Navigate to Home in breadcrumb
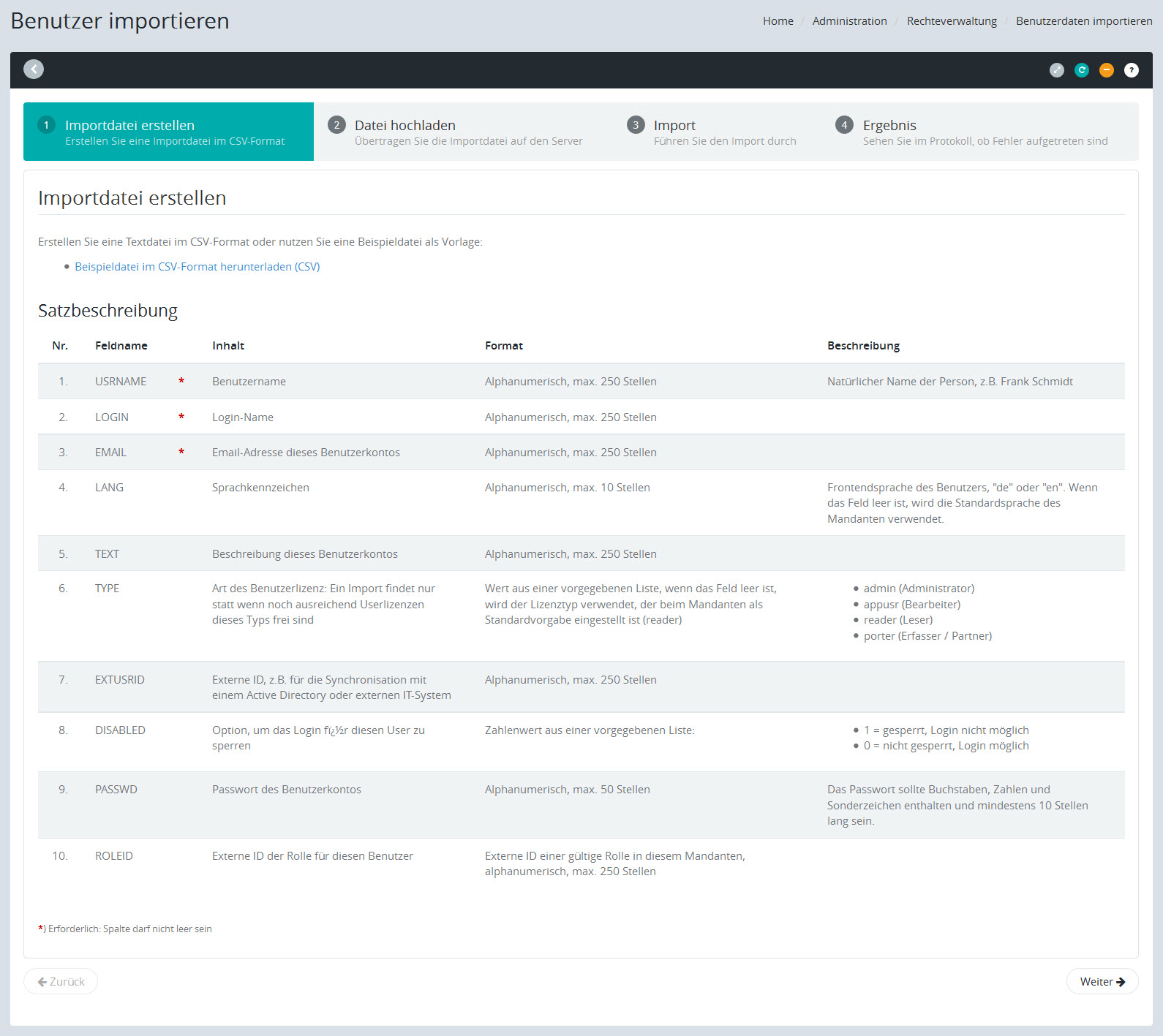This screenshot has width=1163, height=1036. tap(778, 21)
